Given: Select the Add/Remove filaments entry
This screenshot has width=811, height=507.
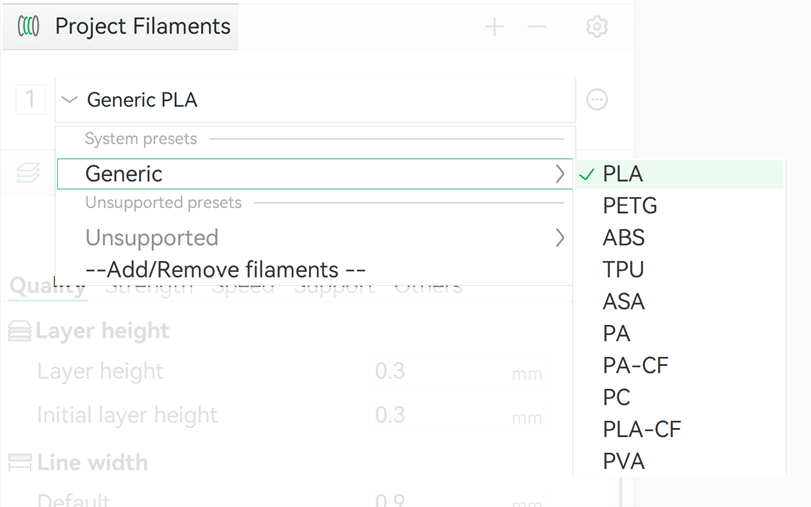Looking at the screenshot, I should [225, 270].
